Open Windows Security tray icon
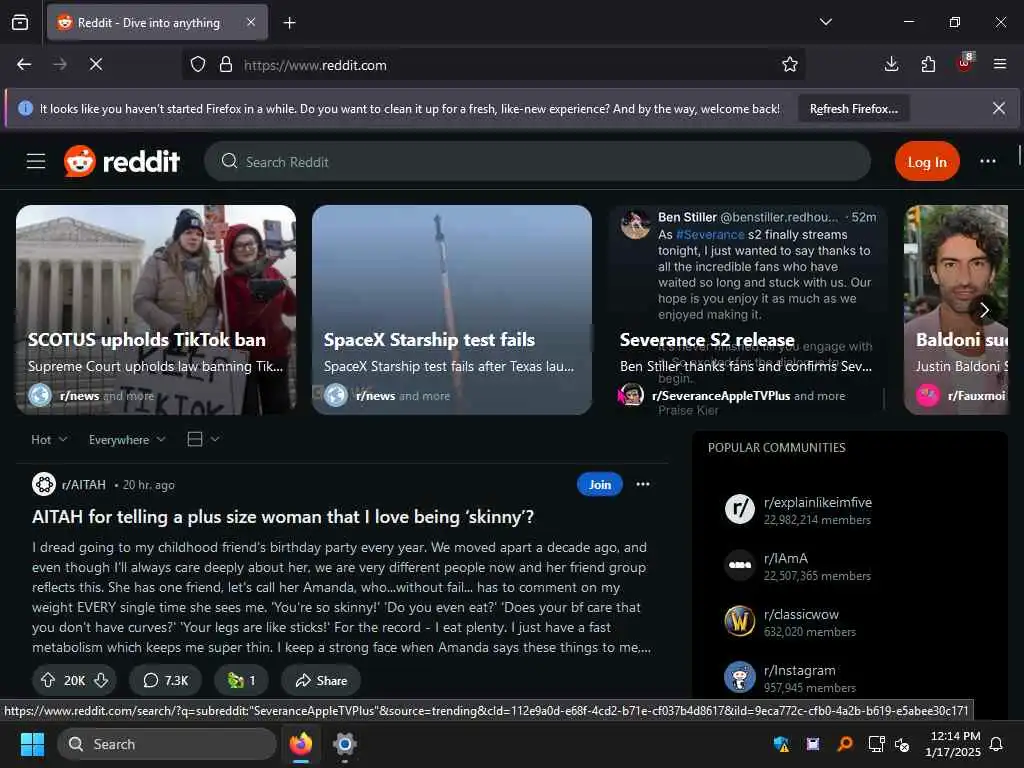Screen dimensions: 1024x768 (781, 744)
